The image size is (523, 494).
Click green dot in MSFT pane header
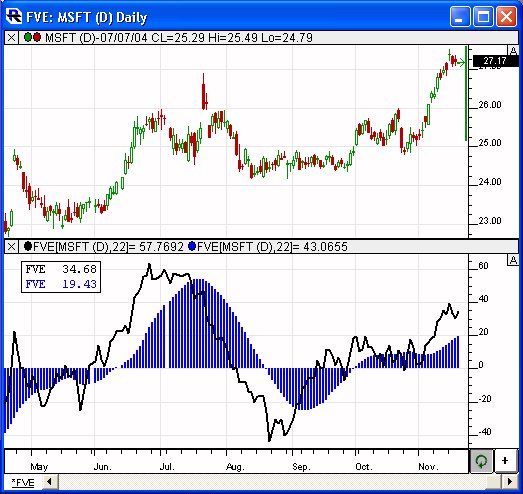28,37
